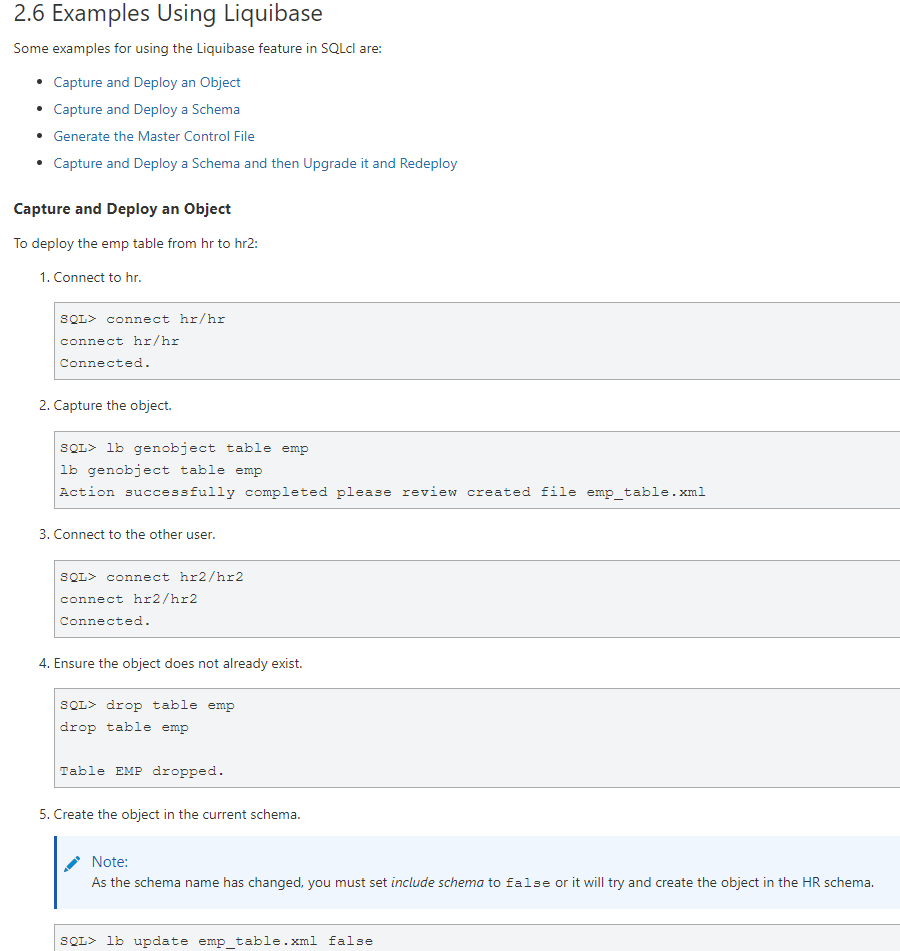The width and height of the screenshot is (900, 951).
Task: Click the 'SQL> connect hr2/hr2' code line
Action: (152, 577)
